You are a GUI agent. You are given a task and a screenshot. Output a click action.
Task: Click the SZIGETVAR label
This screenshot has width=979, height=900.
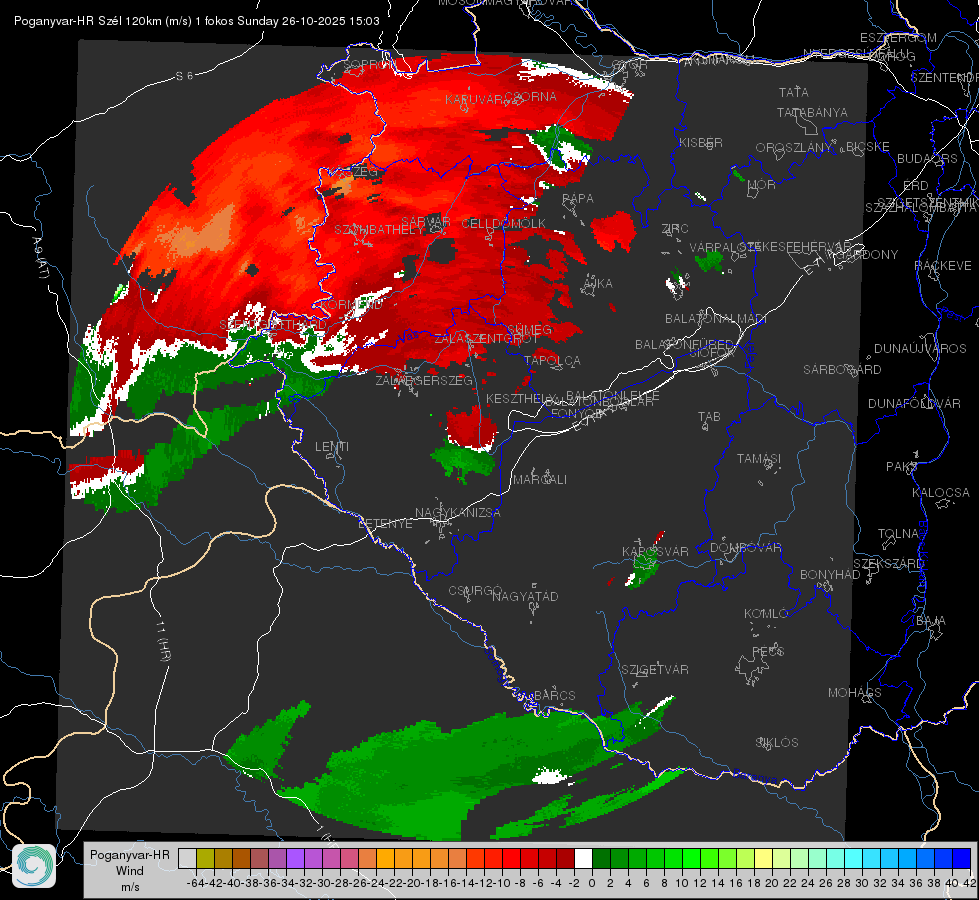pyautogui.click(x=655, y=669)
